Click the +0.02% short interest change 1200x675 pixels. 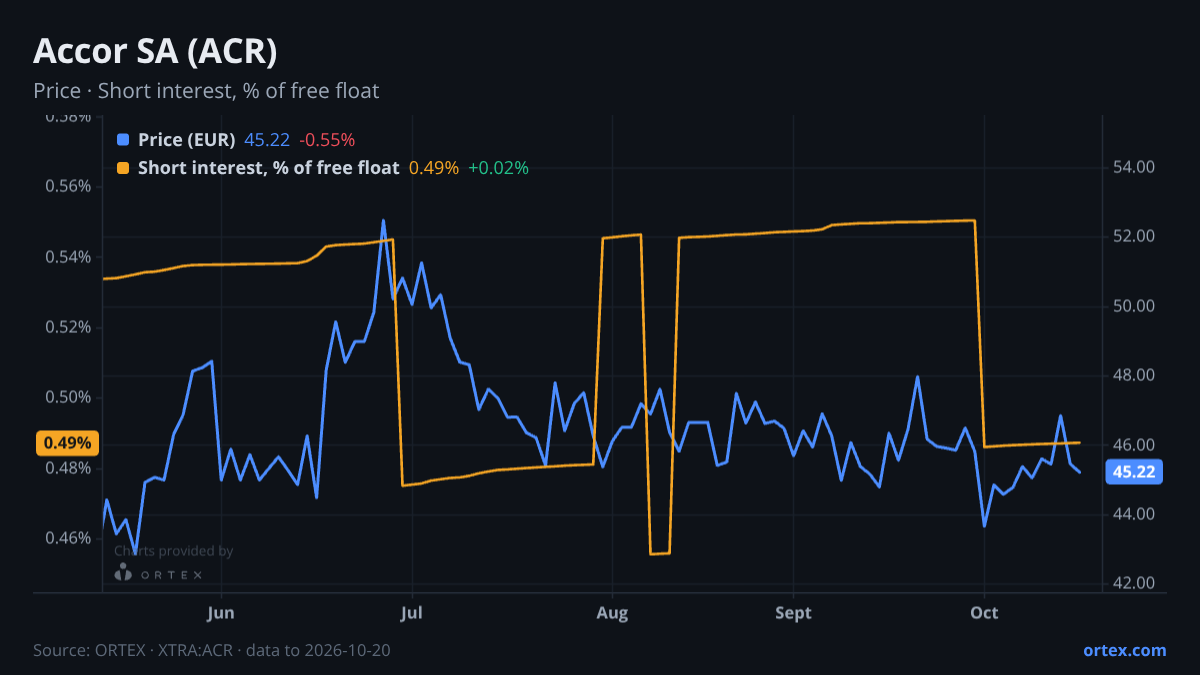pyautogui.click(x=498, y=168)
